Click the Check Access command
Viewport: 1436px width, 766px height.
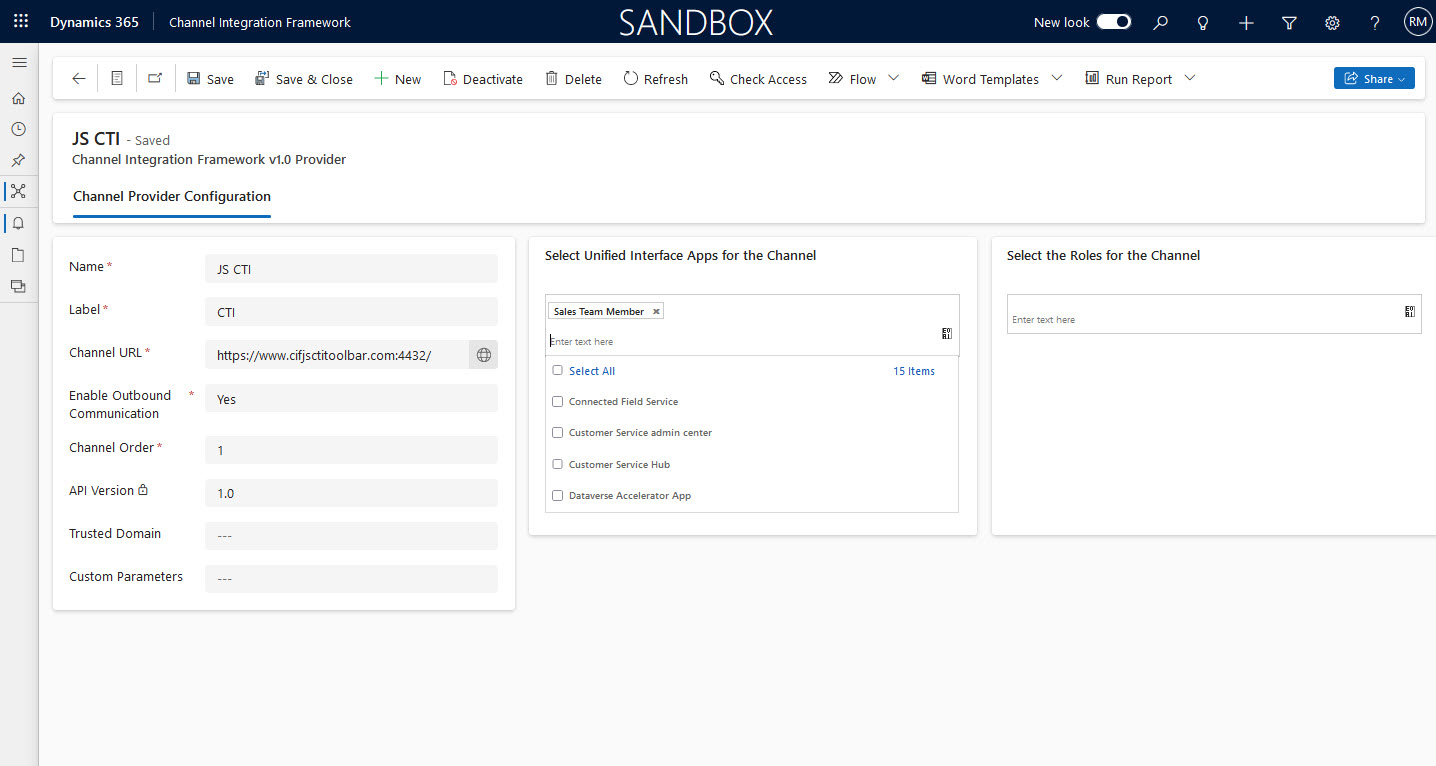point(758,78)
